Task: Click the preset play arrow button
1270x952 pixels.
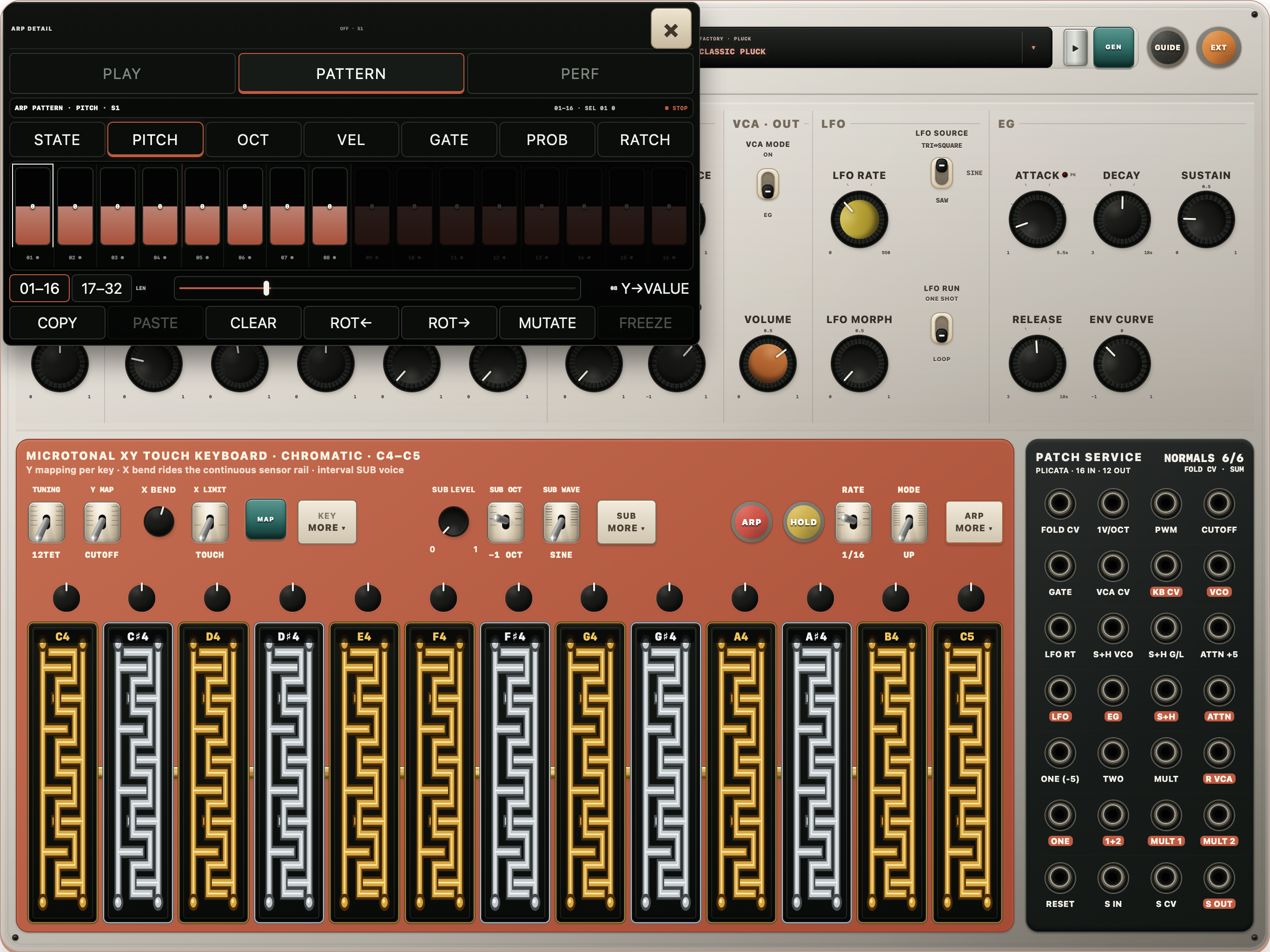Action: tap(1075, 48)
